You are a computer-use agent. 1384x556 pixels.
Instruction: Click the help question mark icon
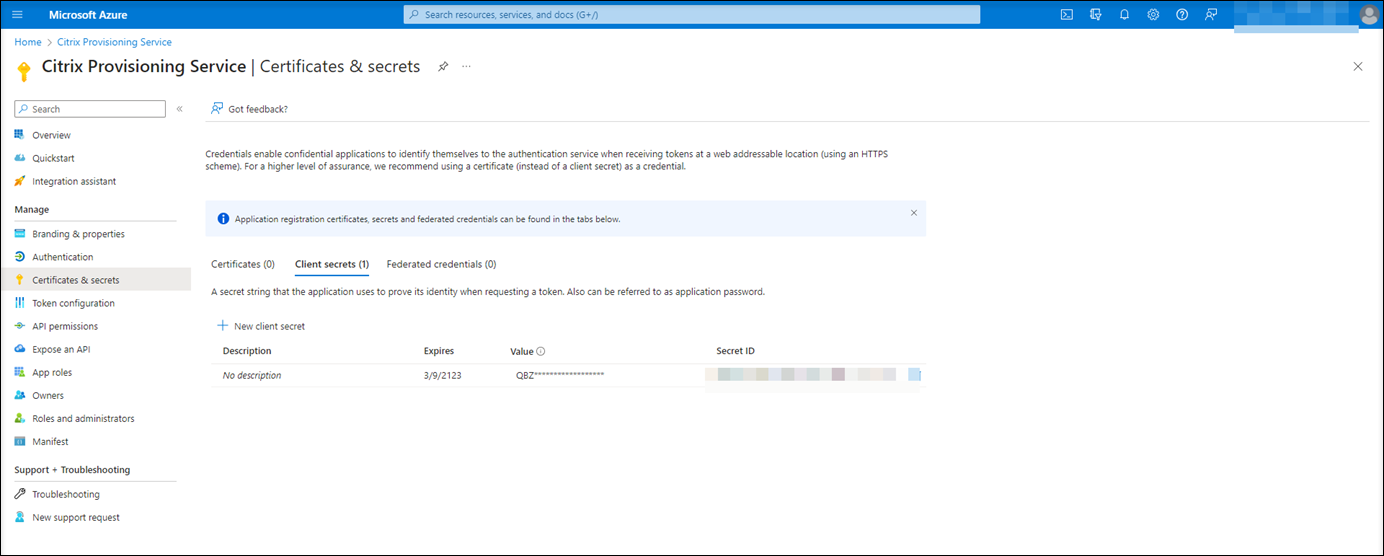tap(1182, 15)
